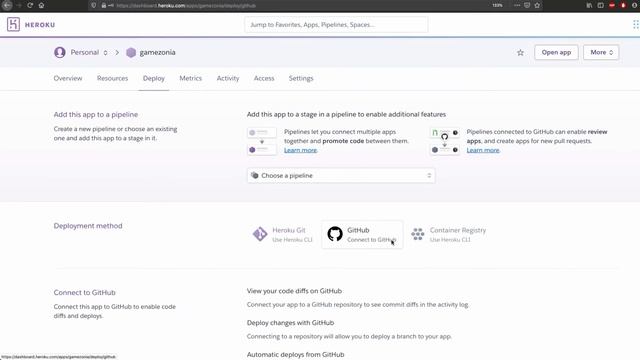Screen dimensions: 640x360
Task: Click the GitHub review apps diagram thumbnail
Action: tap(444, 141)
